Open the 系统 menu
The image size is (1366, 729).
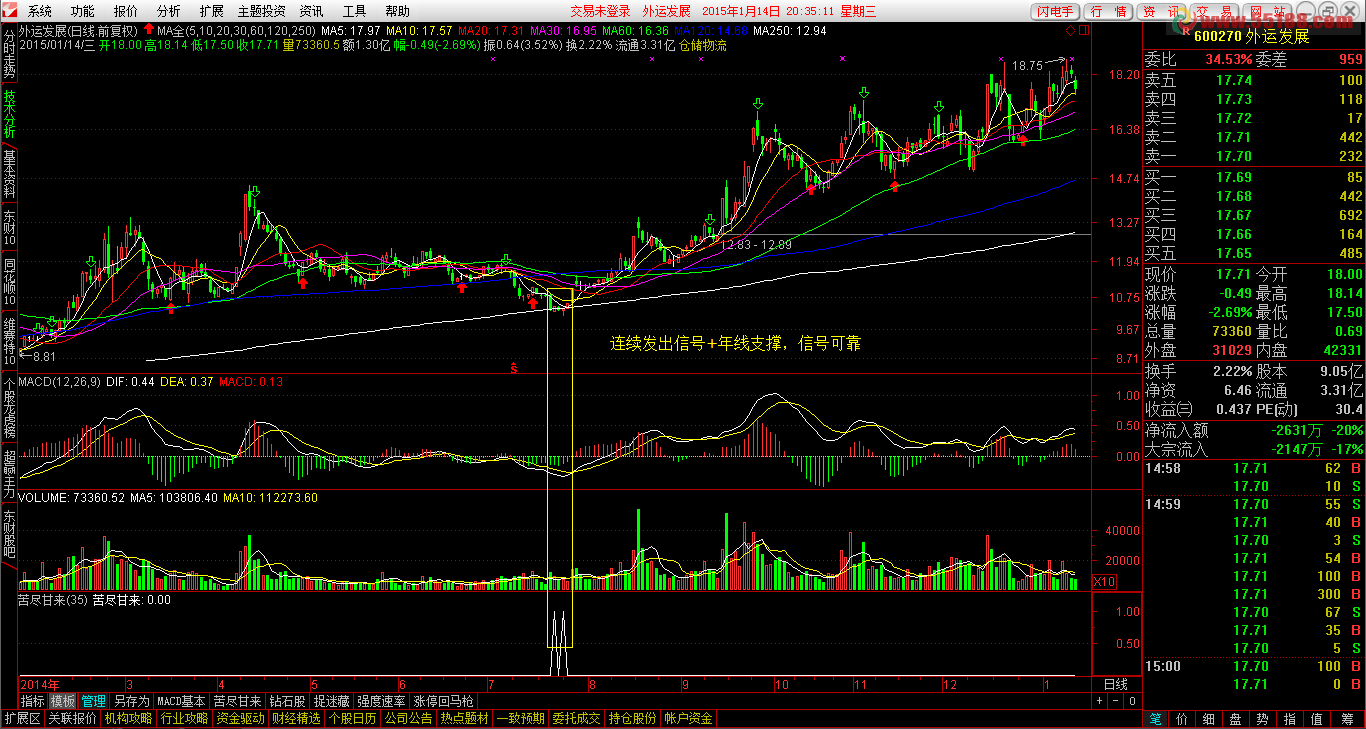pyautogui.click(x=40, y=12)
